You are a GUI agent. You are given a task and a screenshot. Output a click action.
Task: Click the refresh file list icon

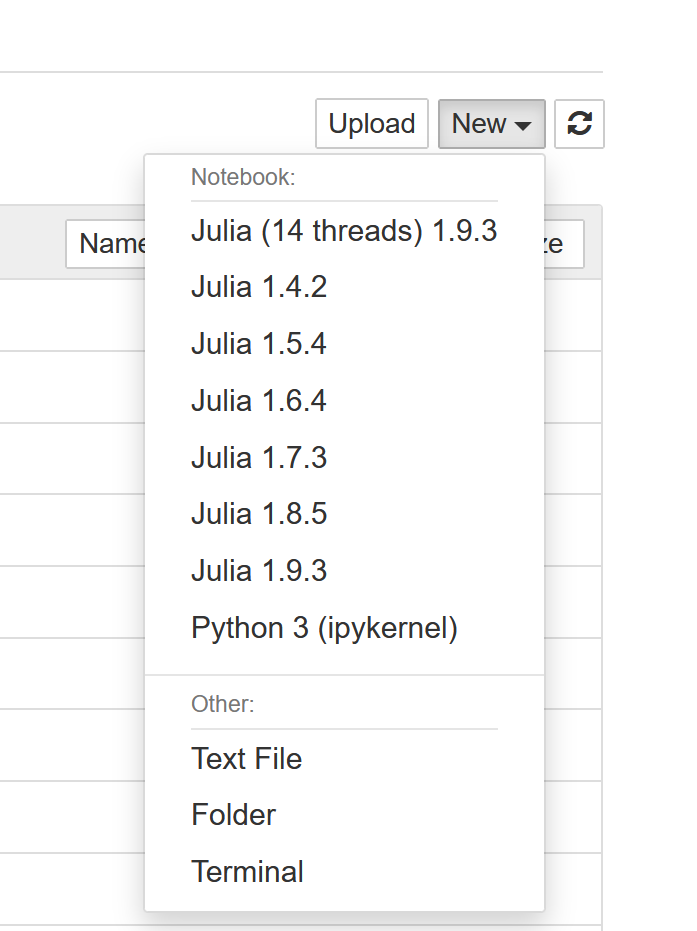(579, 124)
